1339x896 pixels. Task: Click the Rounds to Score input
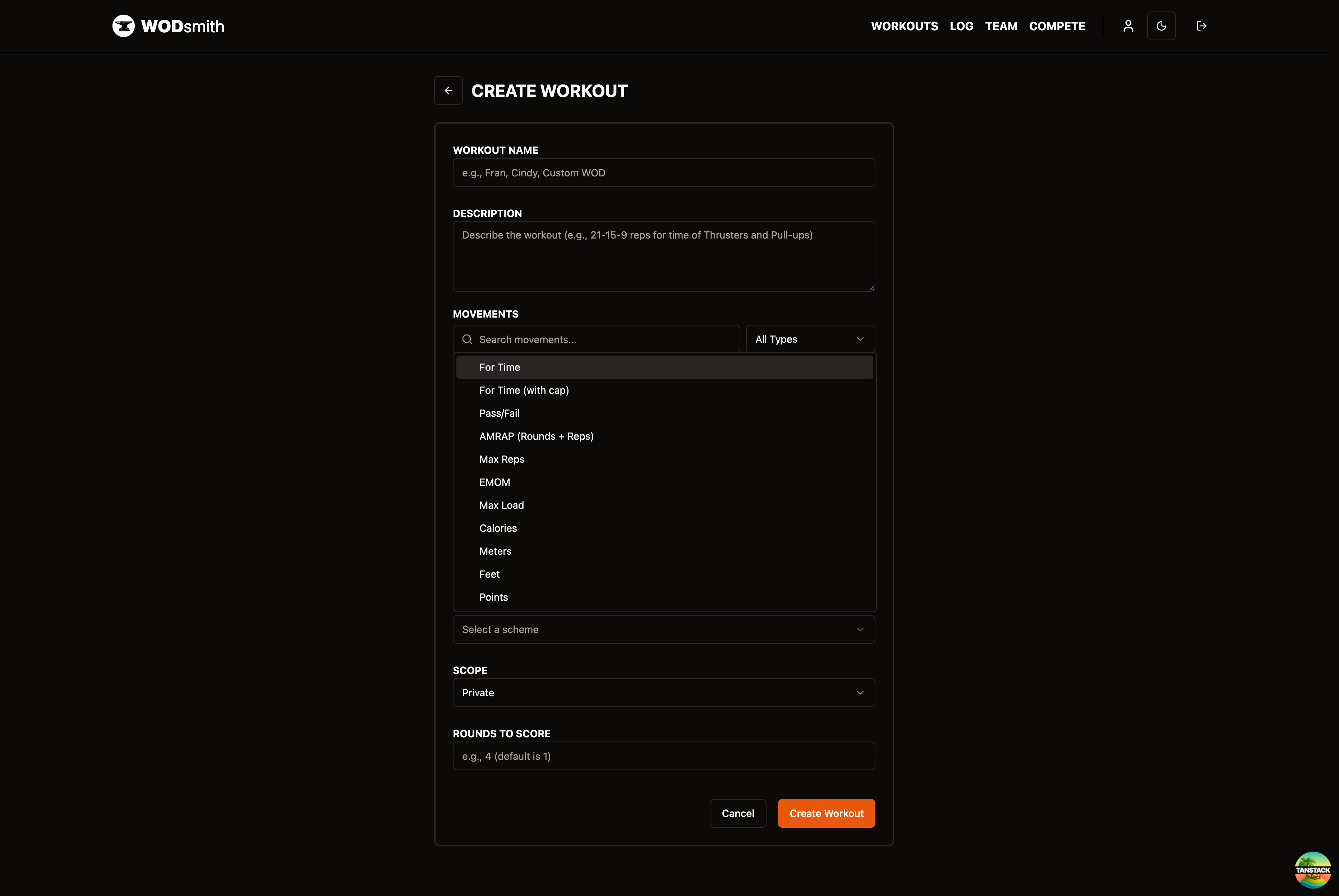click(x=664, y=756)
